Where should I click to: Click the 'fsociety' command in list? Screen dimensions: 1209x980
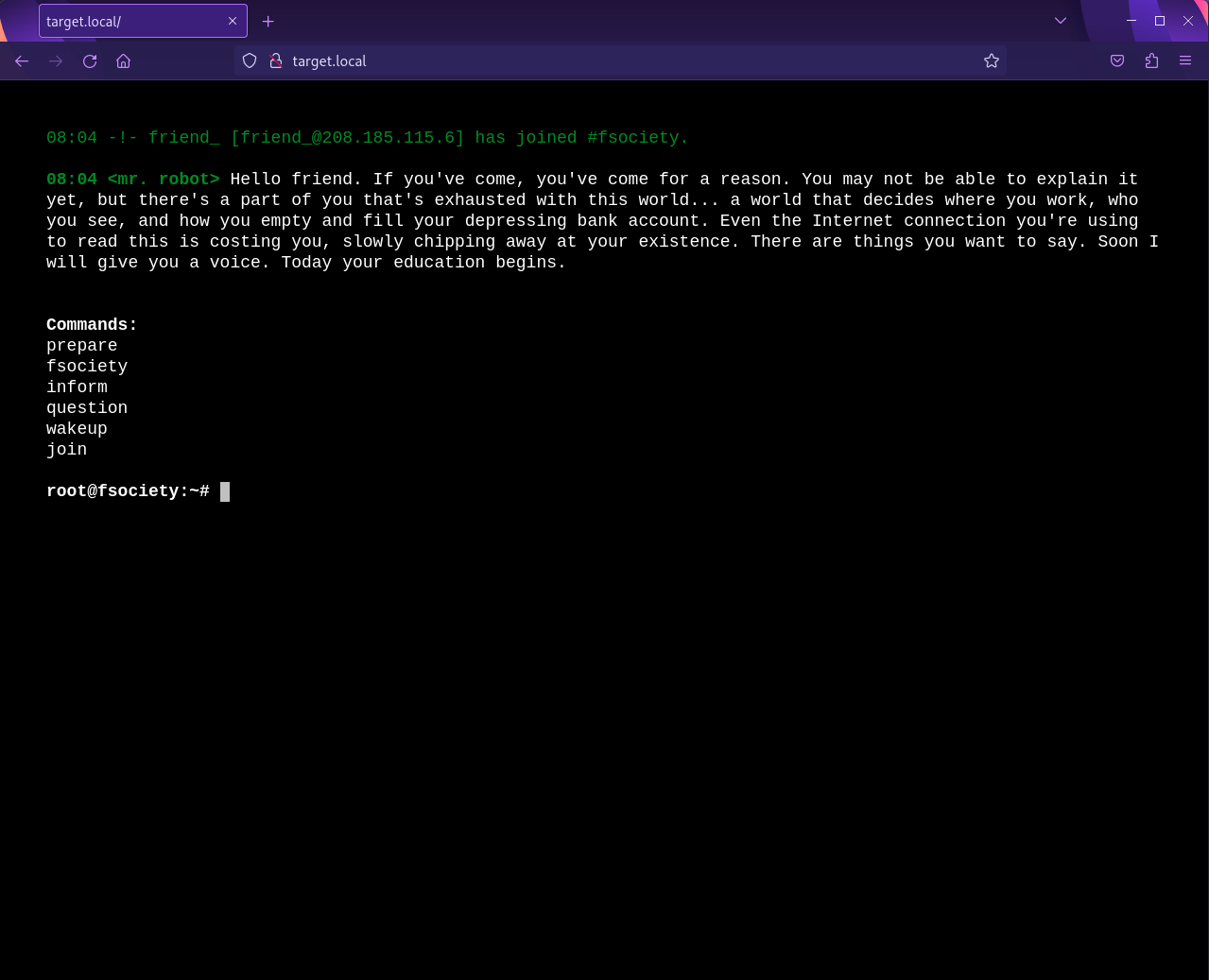click(x=87, y=367)
